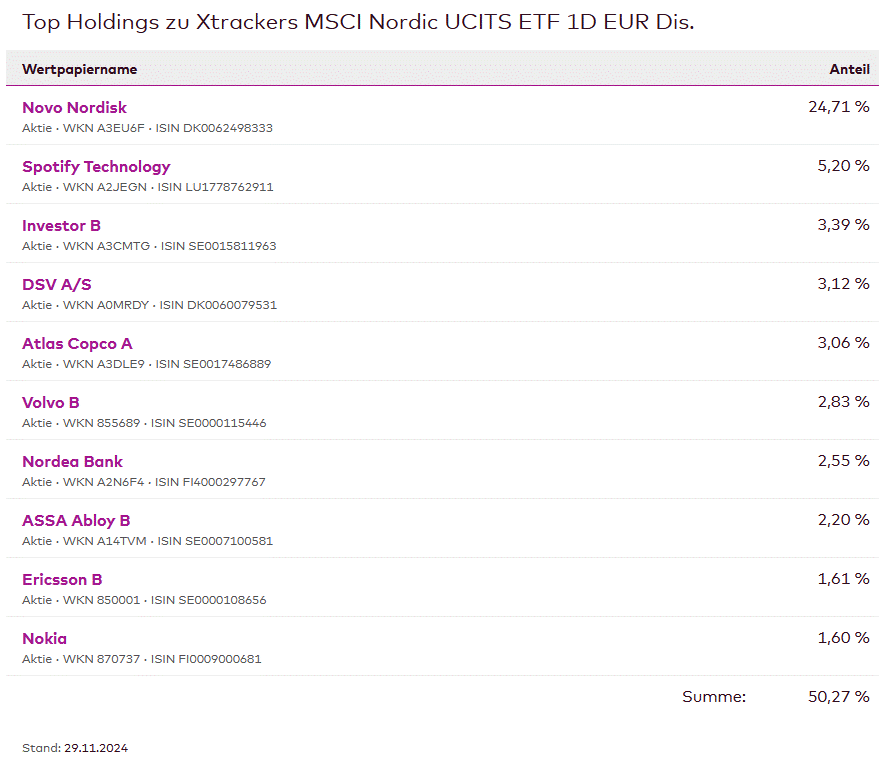Open the Spotify Technology link

click(x=96, y=166)
